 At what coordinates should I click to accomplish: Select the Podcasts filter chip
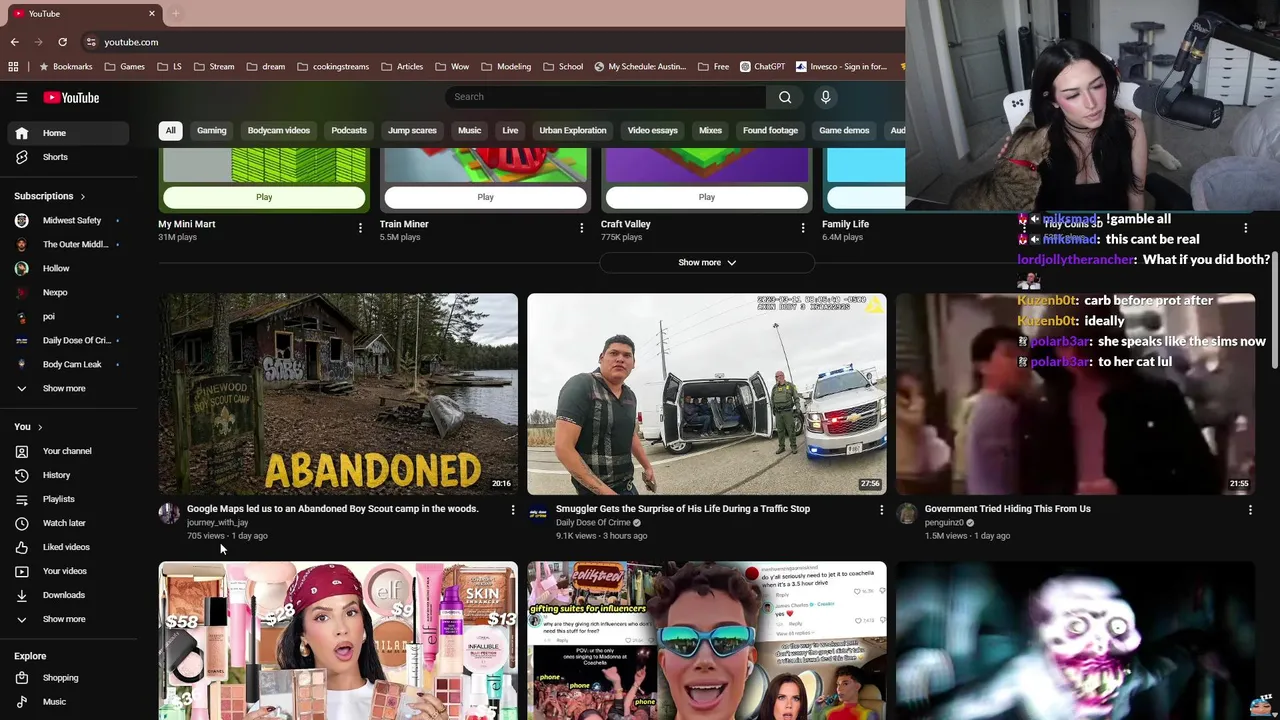349,130
